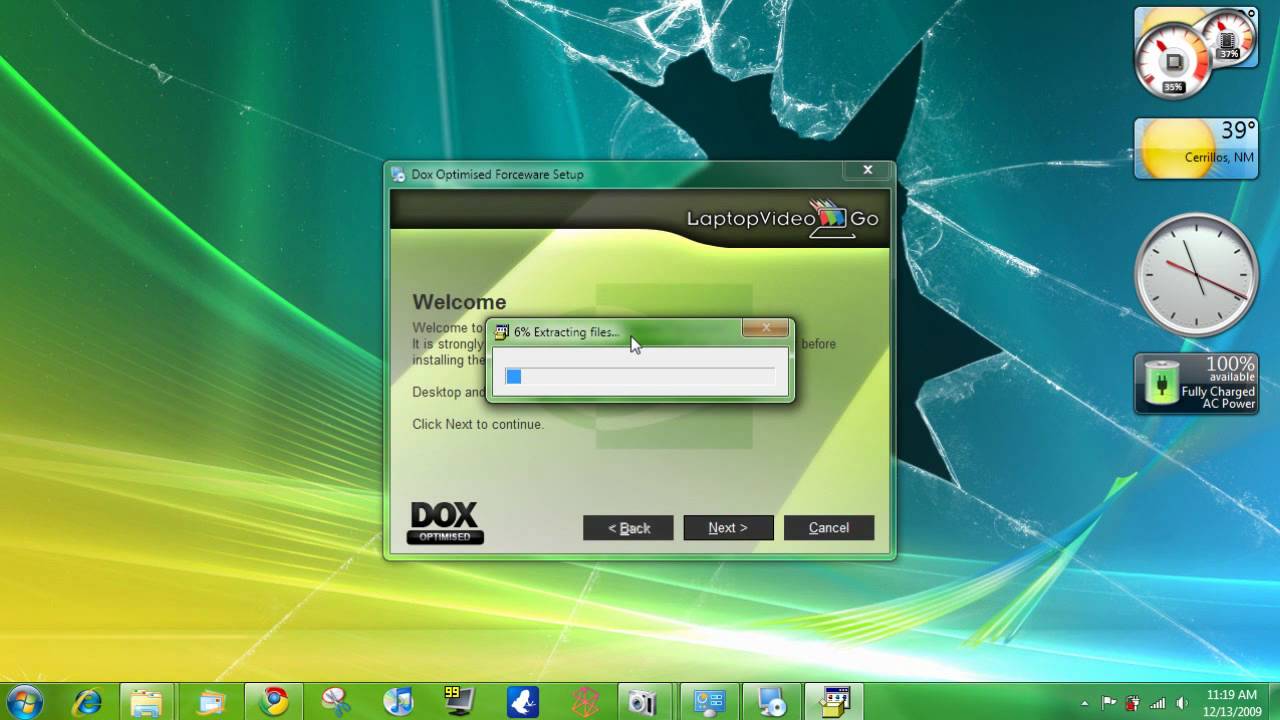Click the analog clock gadget
The width and height of the screenshot is (1280, 720).
pyautogui.click(x=1196, y=274)
